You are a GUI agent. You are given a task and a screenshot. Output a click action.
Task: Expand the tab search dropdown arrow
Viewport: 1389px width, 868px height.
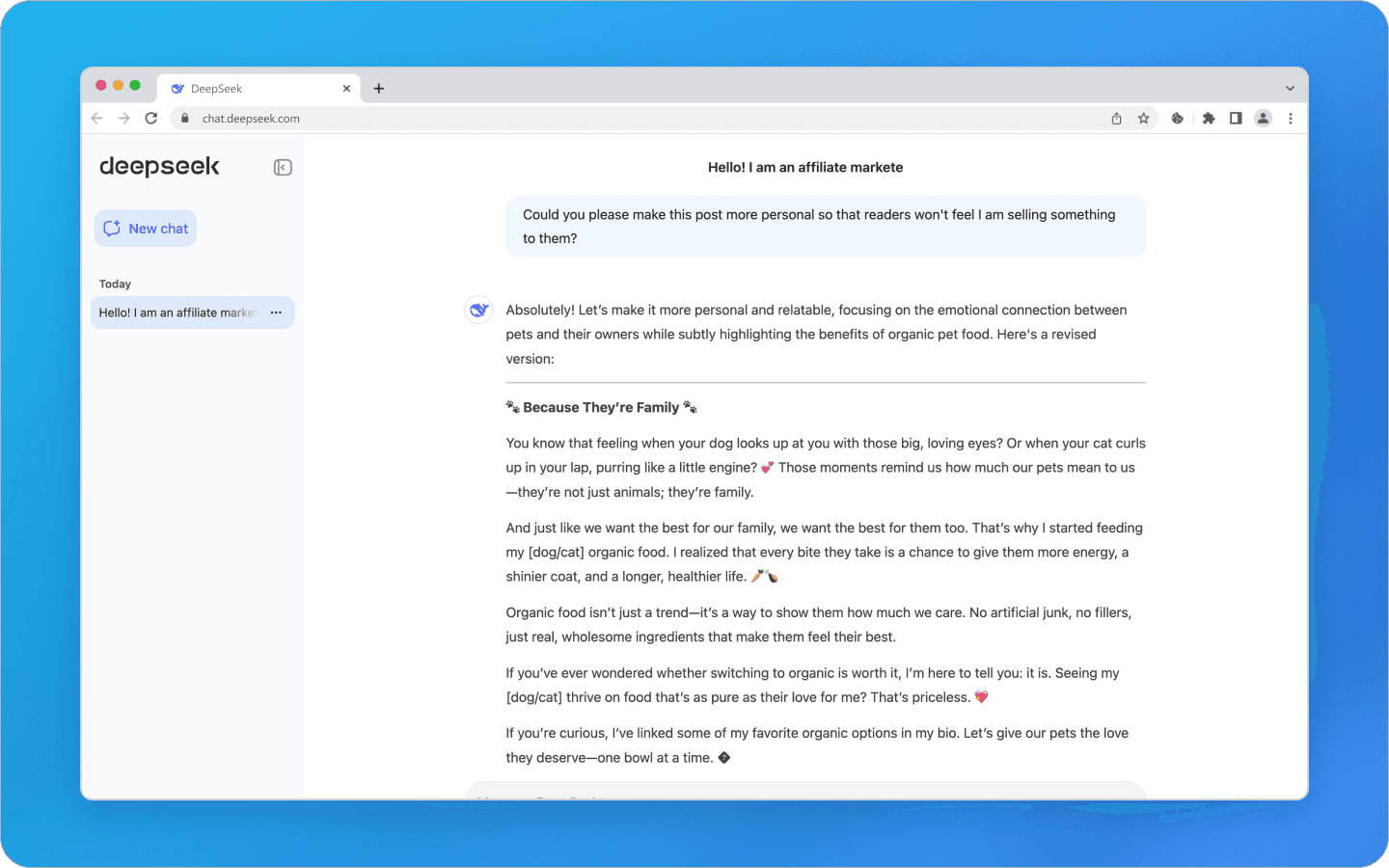coord(1290,89)
